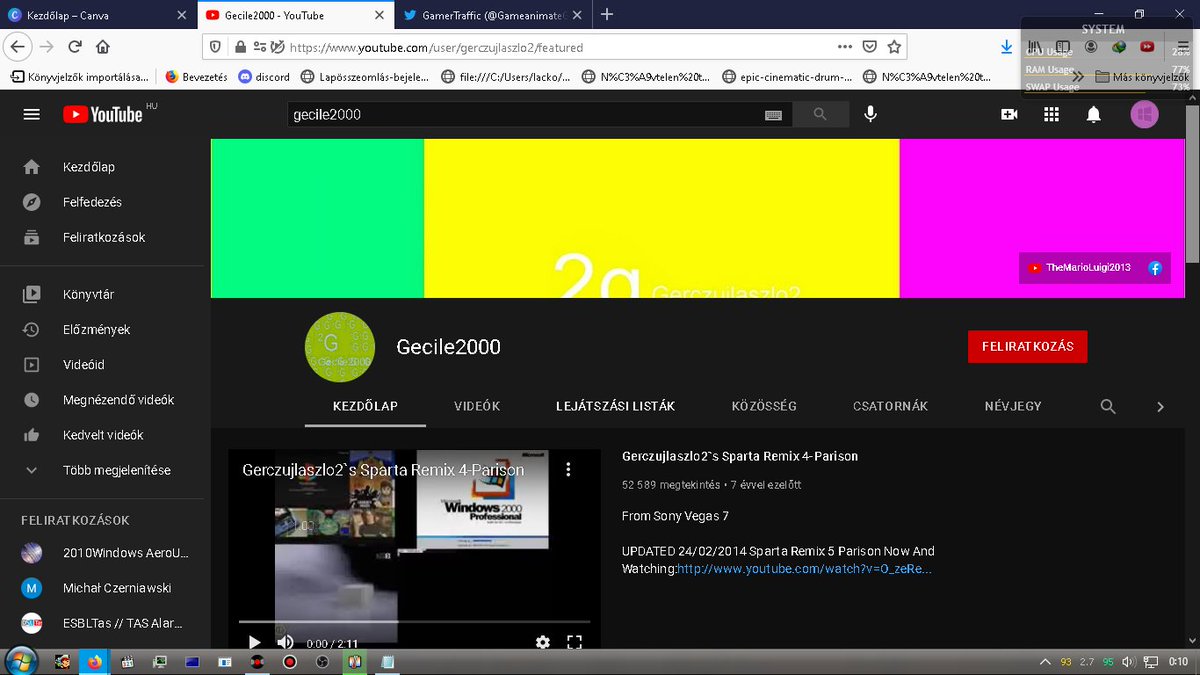Click the OBS icon in taskbar
This screenshot has height=675, width=1200.
(x=321, y=661)
